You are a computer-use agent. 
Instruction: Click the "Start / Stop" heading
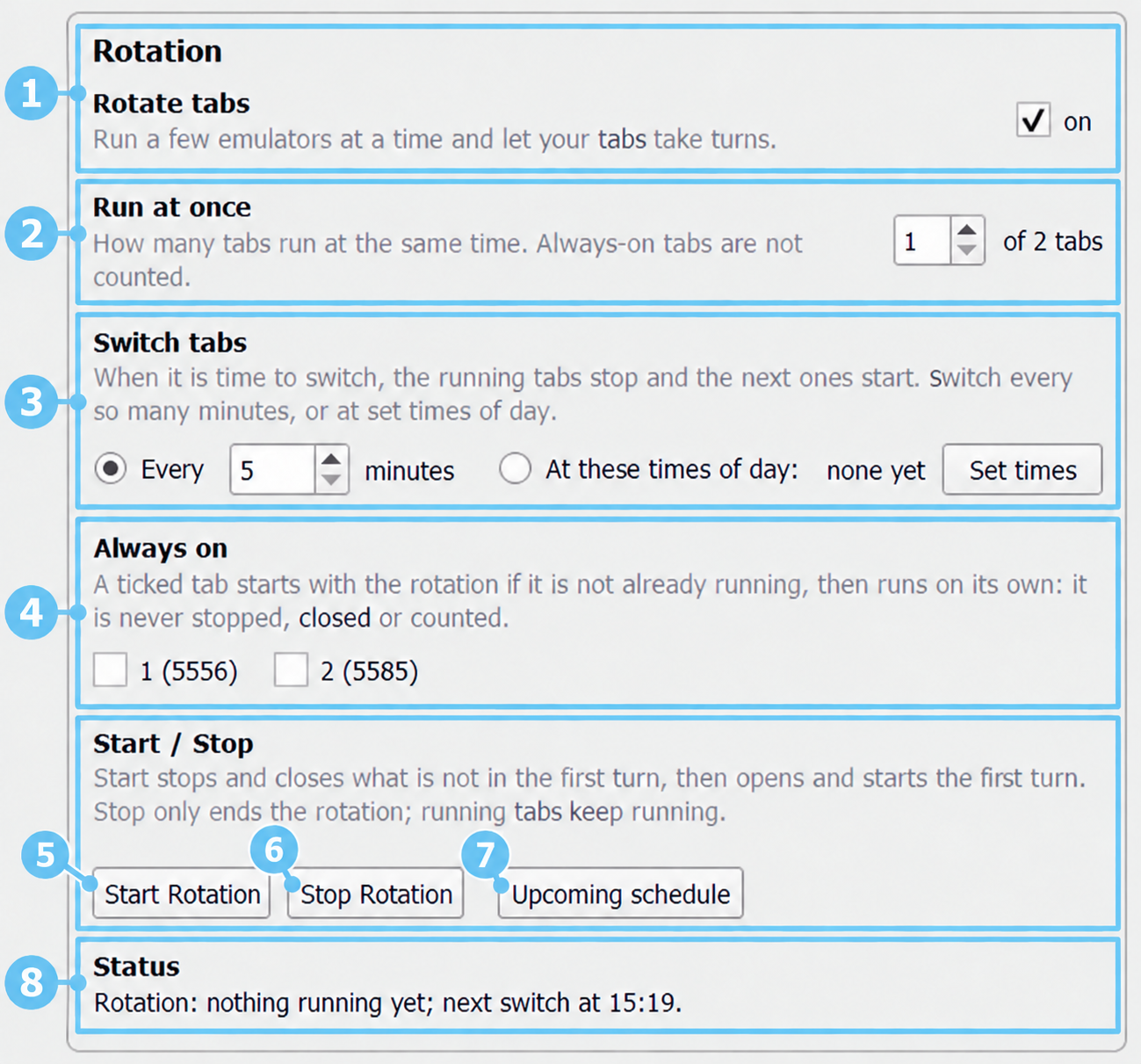173,744
